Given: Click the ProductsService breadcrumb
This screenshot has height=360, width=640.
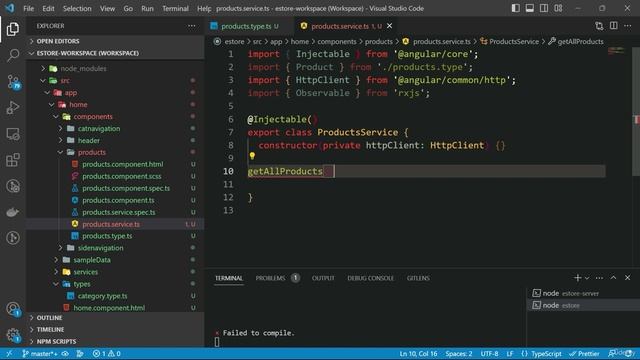Looking at the screenshot, I should 509,41.
